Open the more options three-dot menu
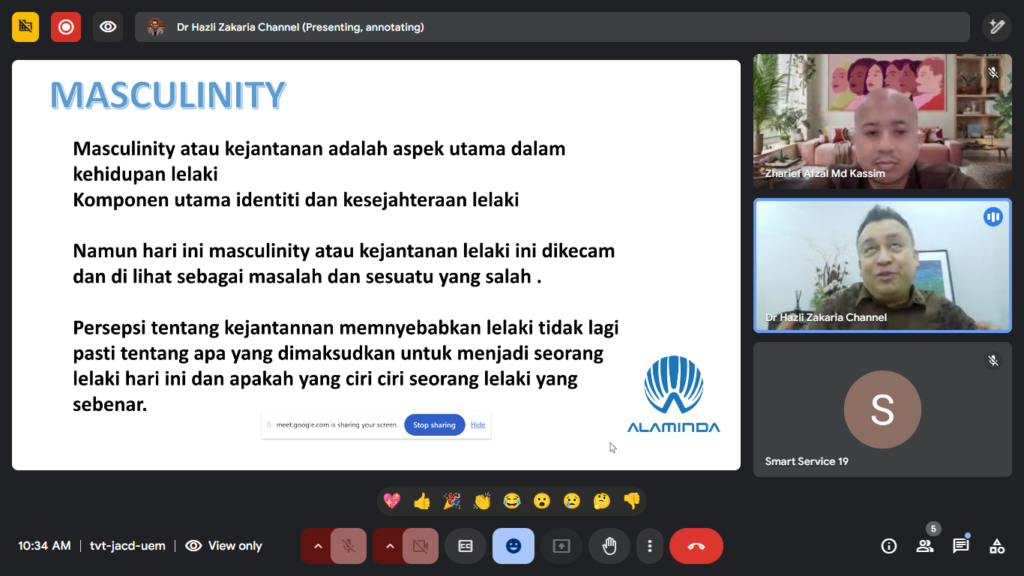1024x576 pixels. (649, 546)
